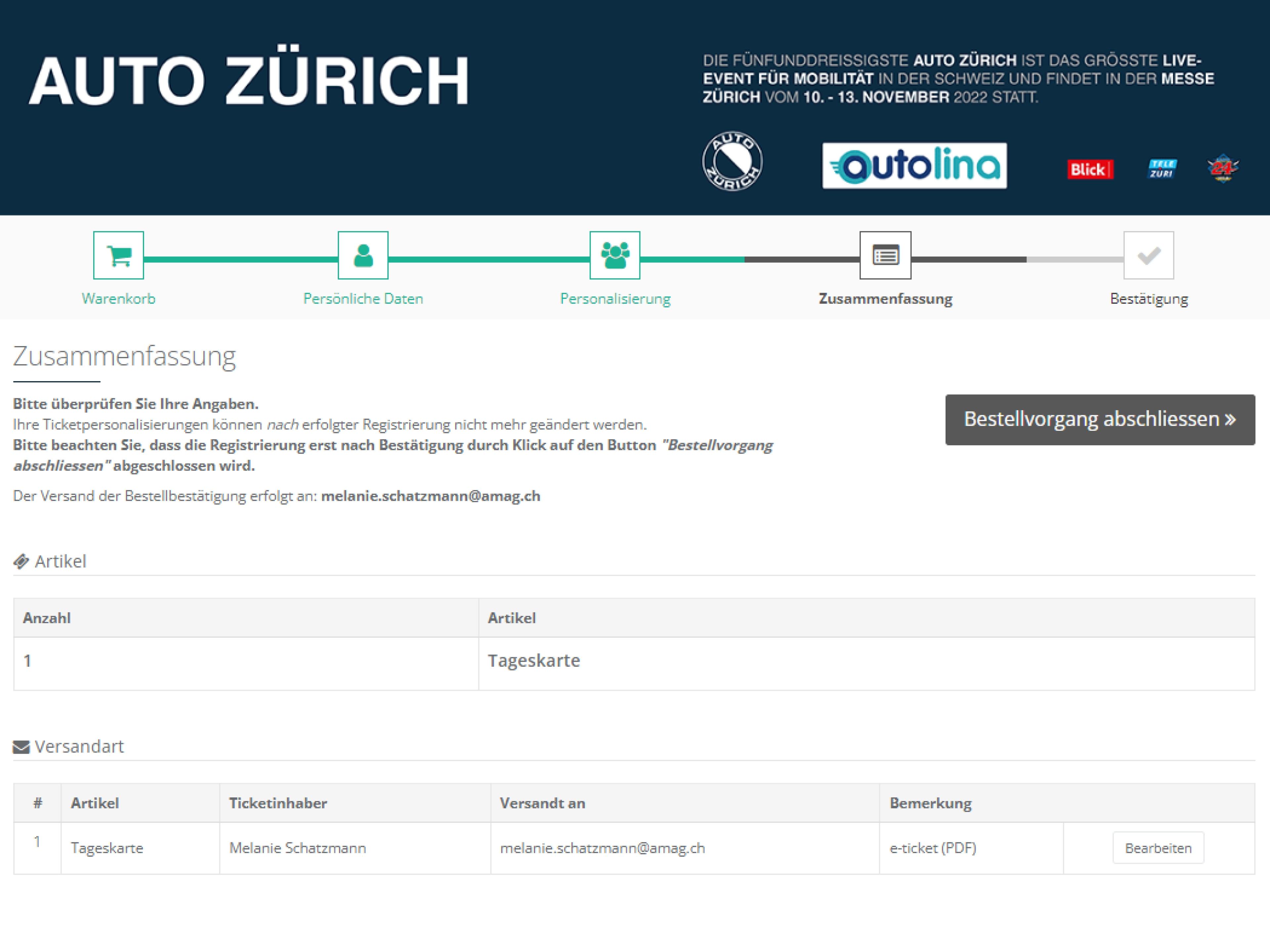Screen dimensions: 1270x952
Task: Go to the Persönliche Daten step label
Action: (x=363, y=298)
